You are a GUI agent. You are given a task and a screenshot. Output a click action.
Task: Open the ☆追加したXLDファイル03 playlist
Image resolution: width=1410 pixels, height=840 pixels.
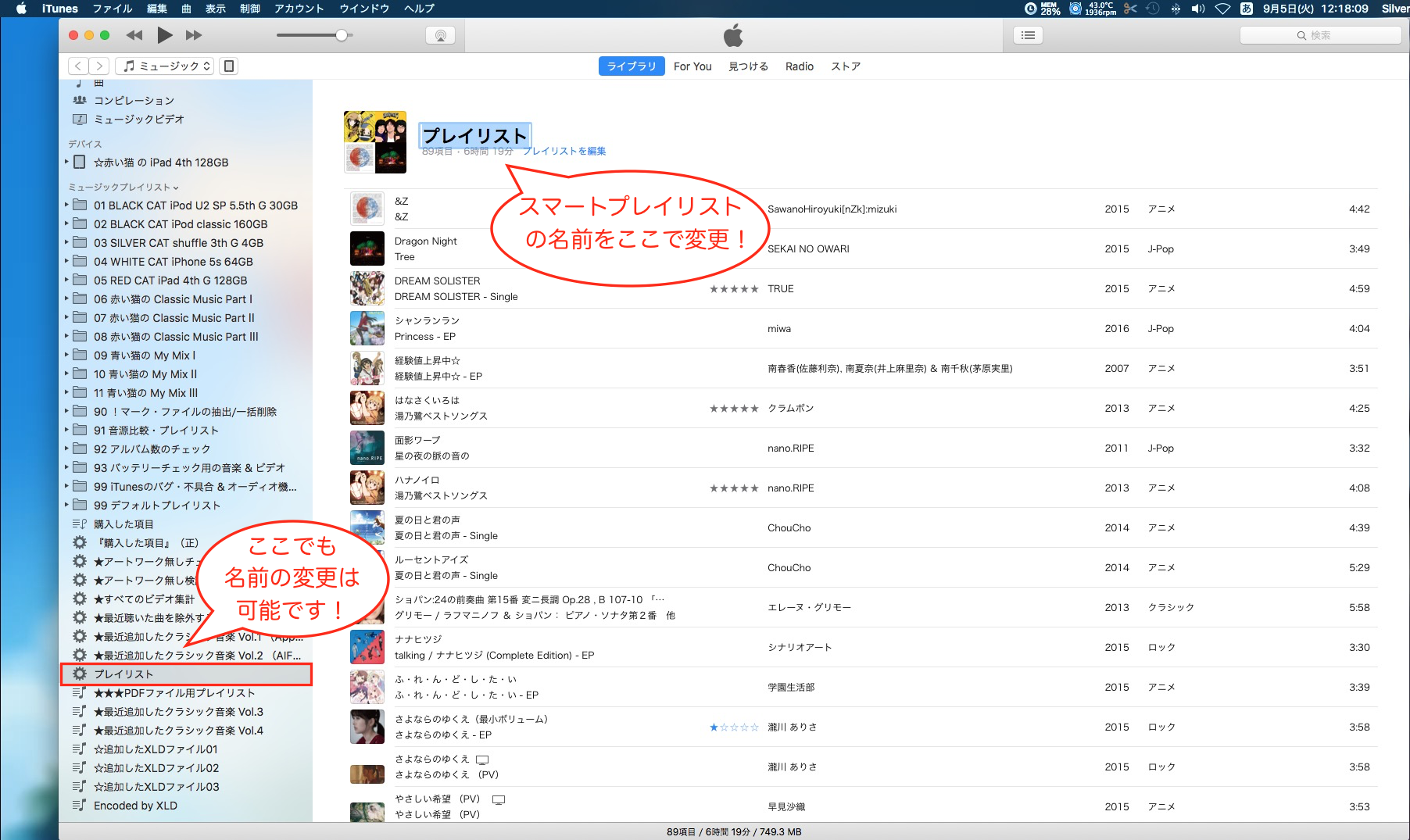[x=156, y=787]
